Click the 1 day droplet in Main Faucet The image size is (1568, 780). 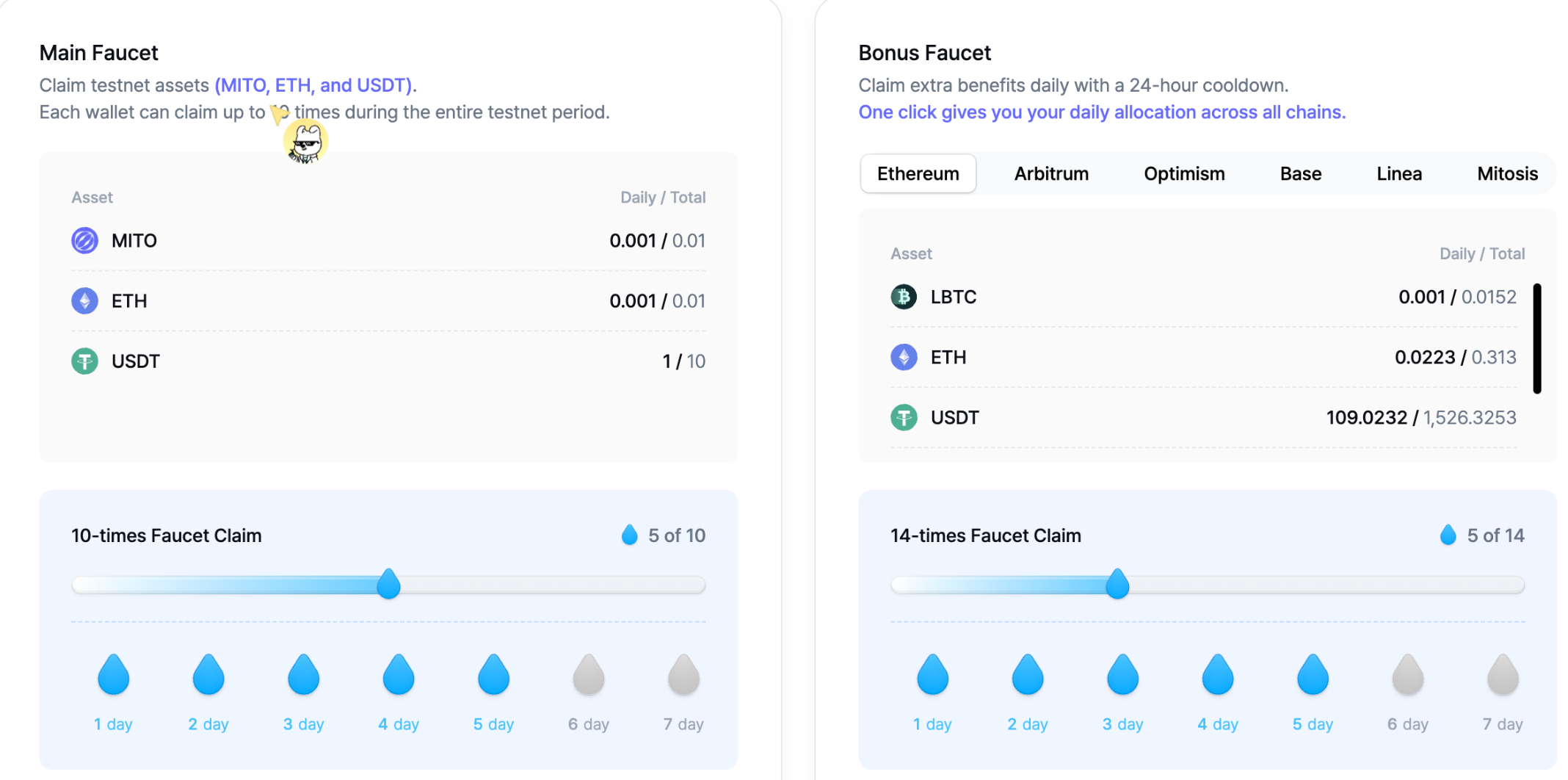[113, 674]
